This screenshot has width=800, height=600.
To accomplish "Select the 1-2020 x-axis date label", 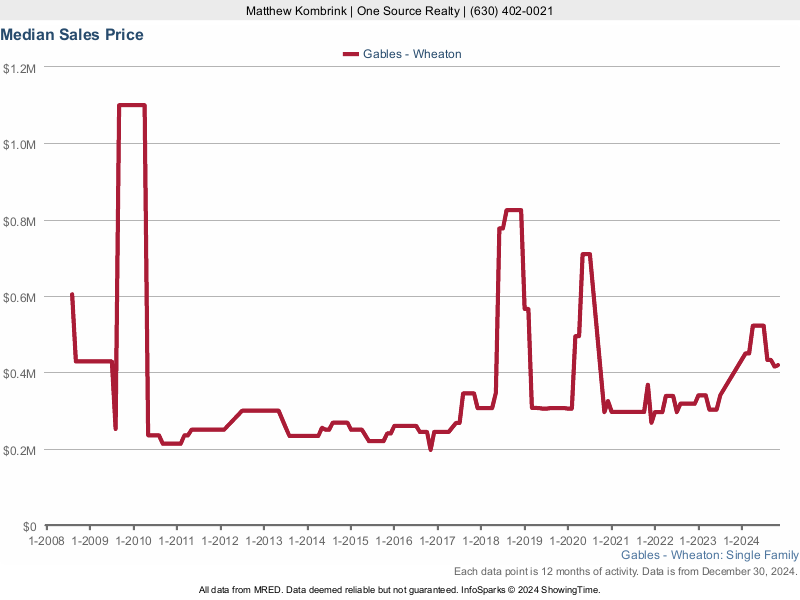I will click(567, 541).
